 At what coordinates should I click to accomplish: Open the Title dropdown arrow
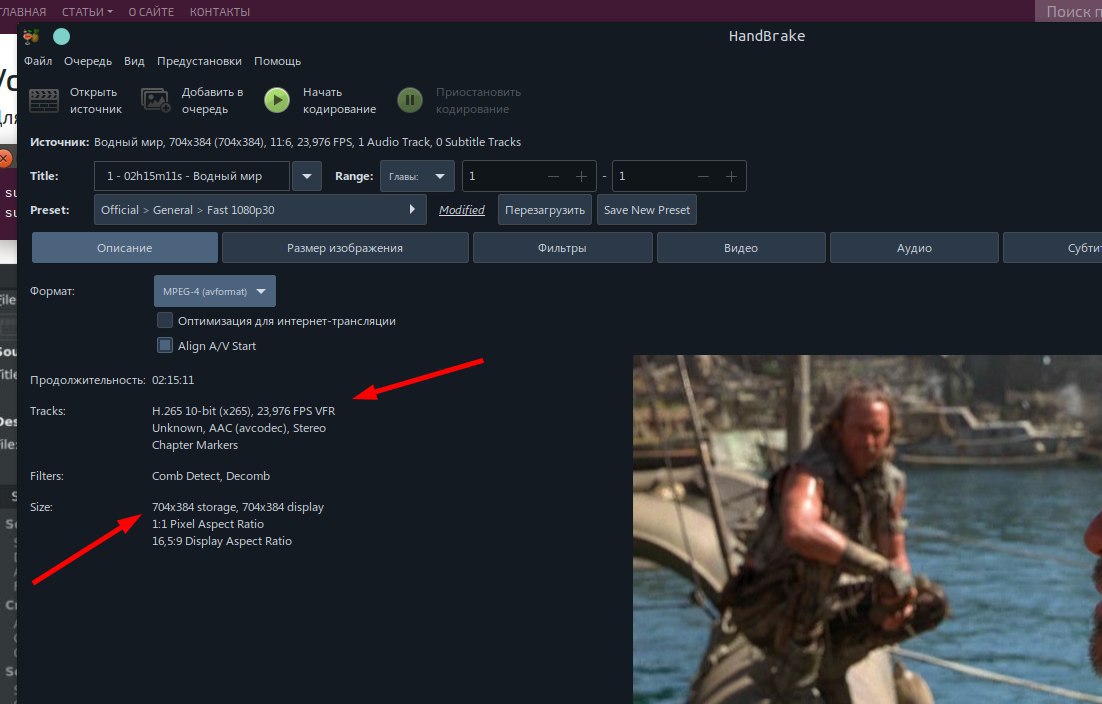[x=306, y=176]
